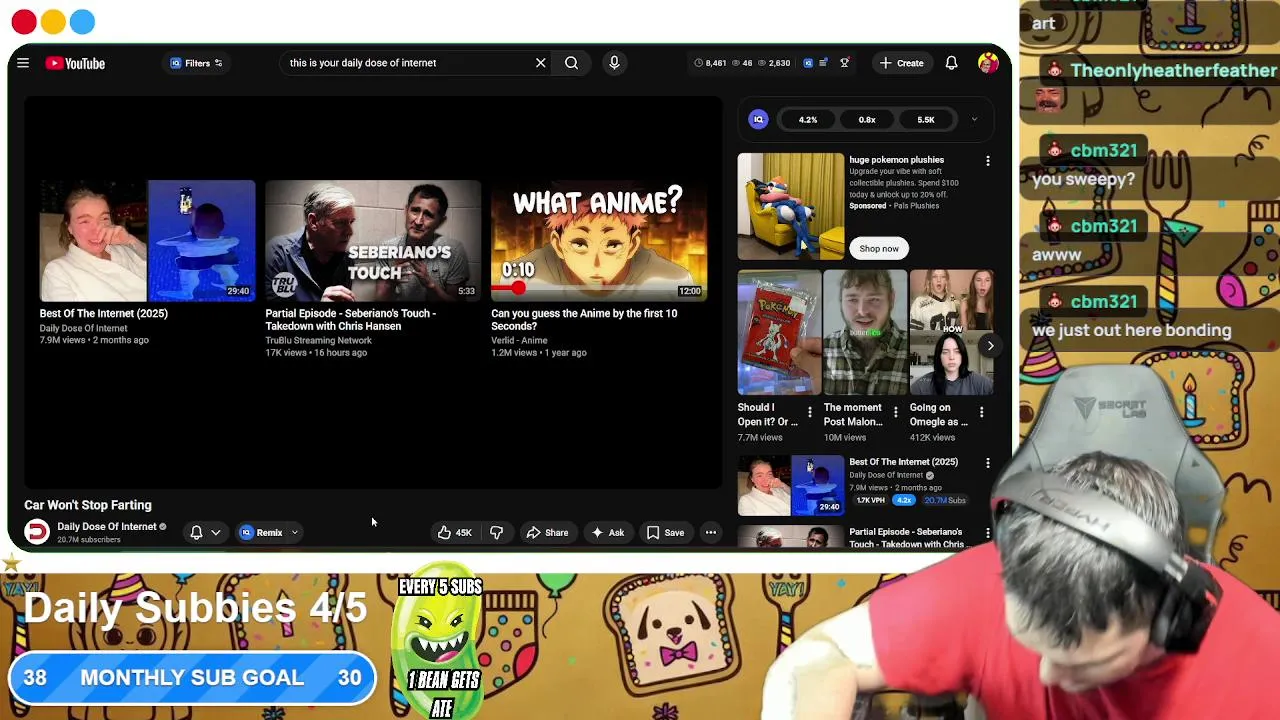Click the 'Car Won't Stop Farting' title

click(88, 505)
